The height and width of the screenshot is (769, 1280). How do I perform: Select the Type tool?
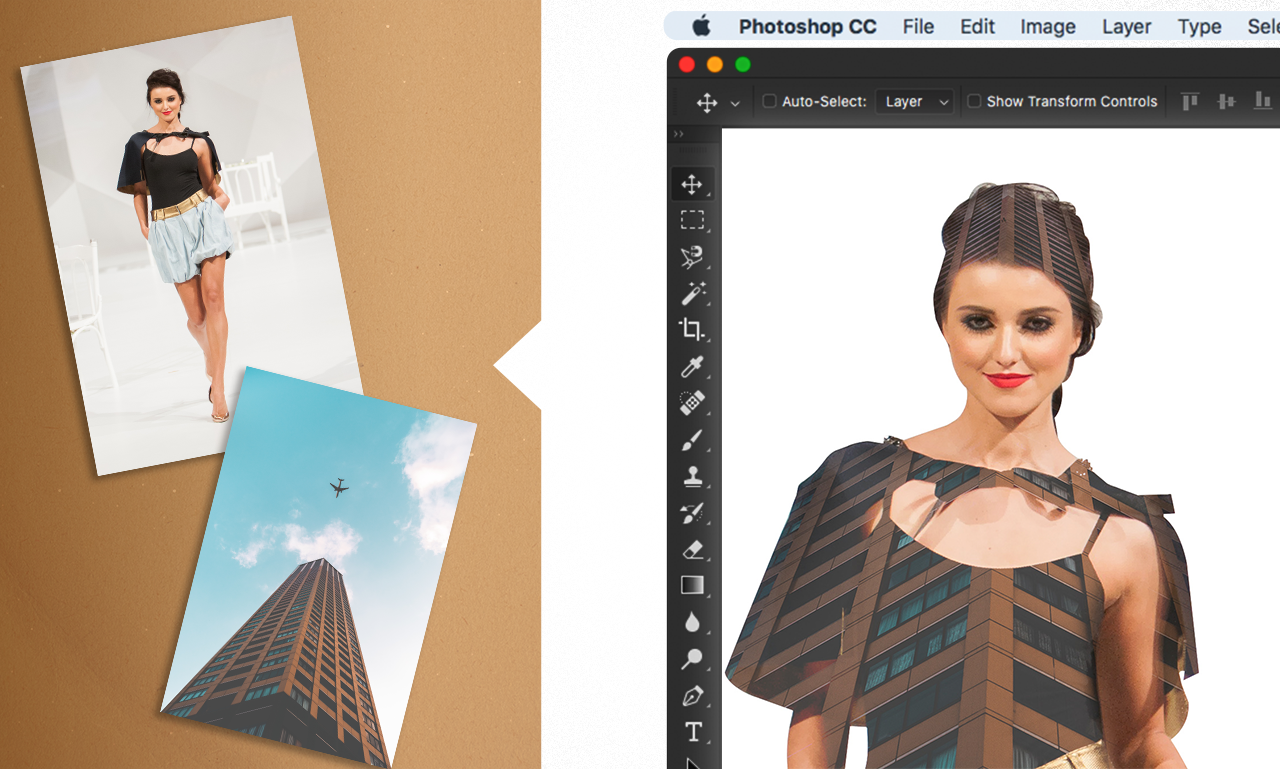pyautogui.click(x=692, y=732)
